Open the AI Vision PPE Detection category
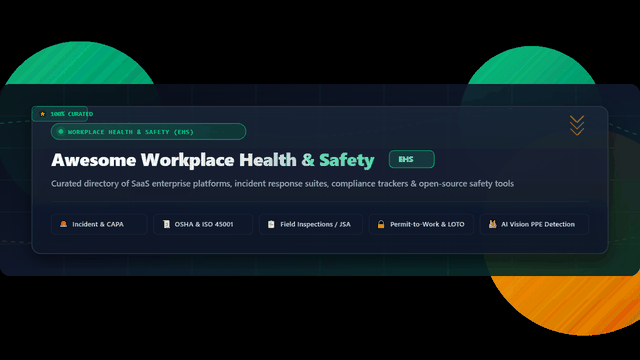This screenshot has width=640, height=360. pyautogui.click(x=534, y=224)
